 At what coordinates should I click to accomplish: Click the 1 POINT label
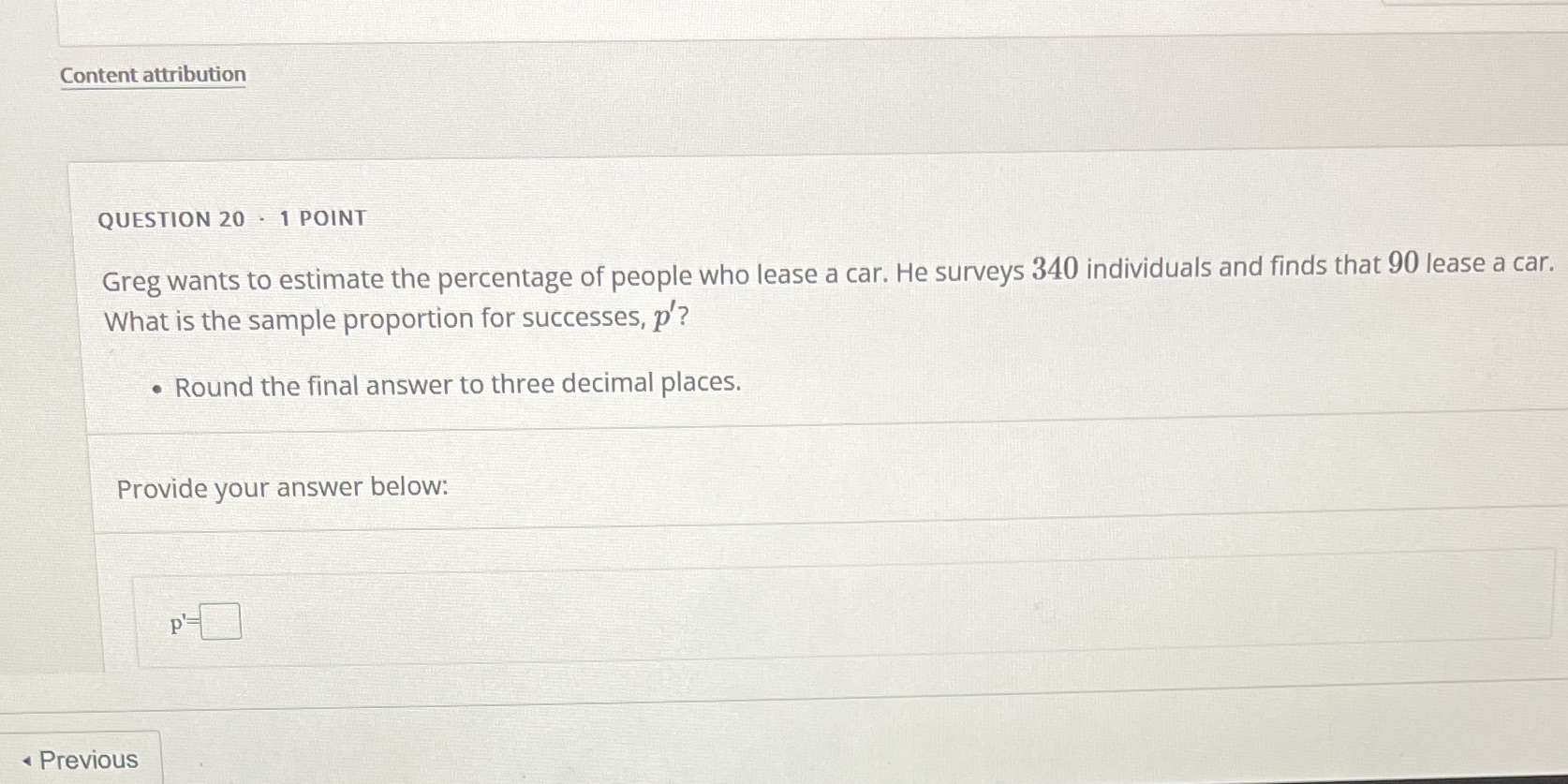[321, 218]
